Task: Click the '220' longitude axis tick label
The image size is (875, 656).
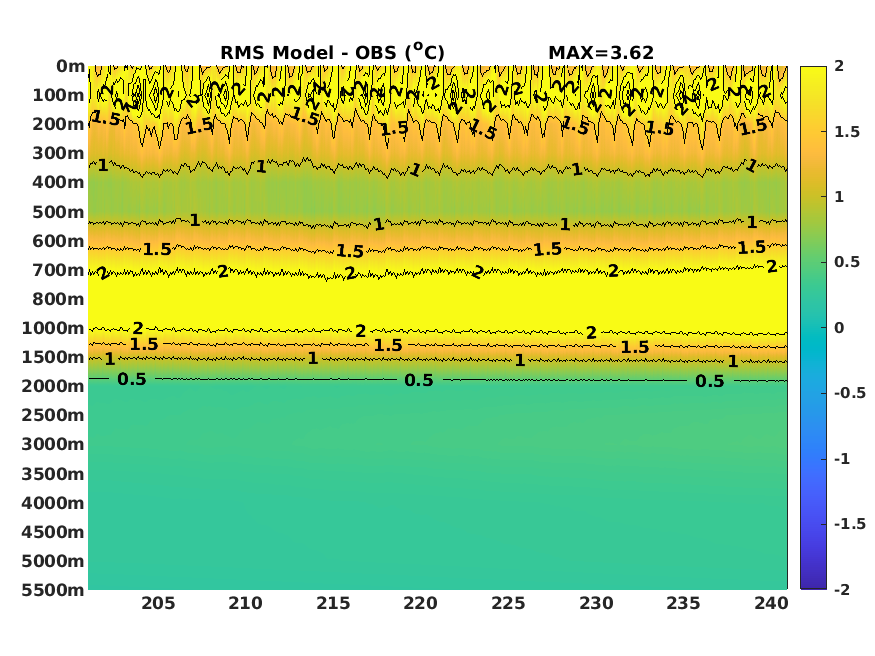Action: pyautogui.click(x=421, y=604)
